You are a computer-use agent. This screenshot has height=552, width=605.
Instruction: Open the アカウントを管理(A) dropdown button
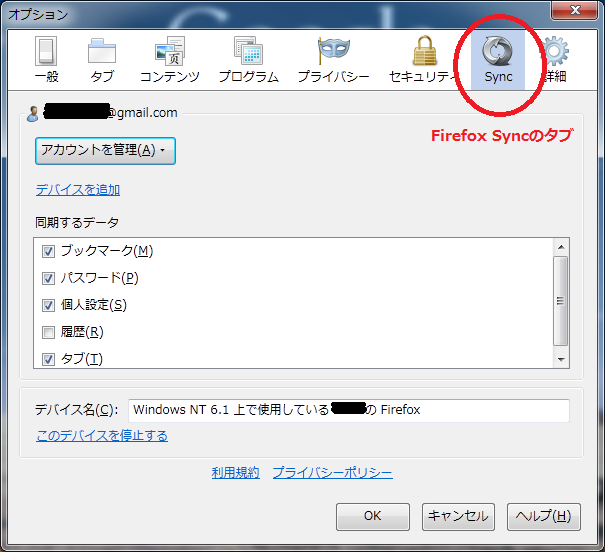pos(105,151)
